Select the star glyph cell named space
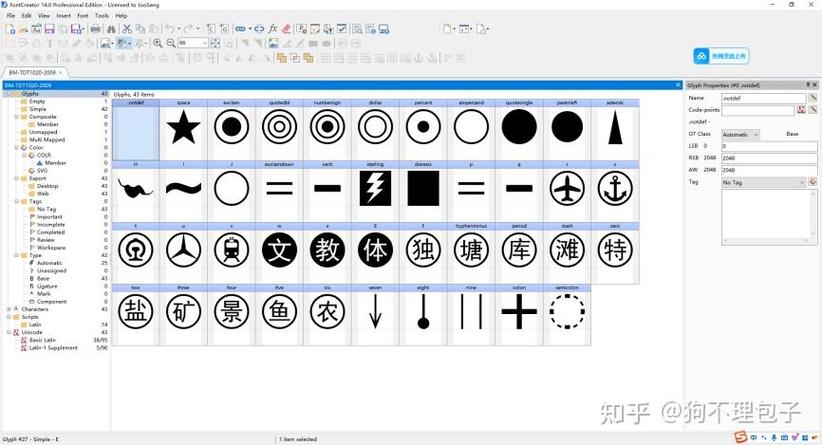The width and height of the screenshot is (822, 445). [x=183, y=129]
